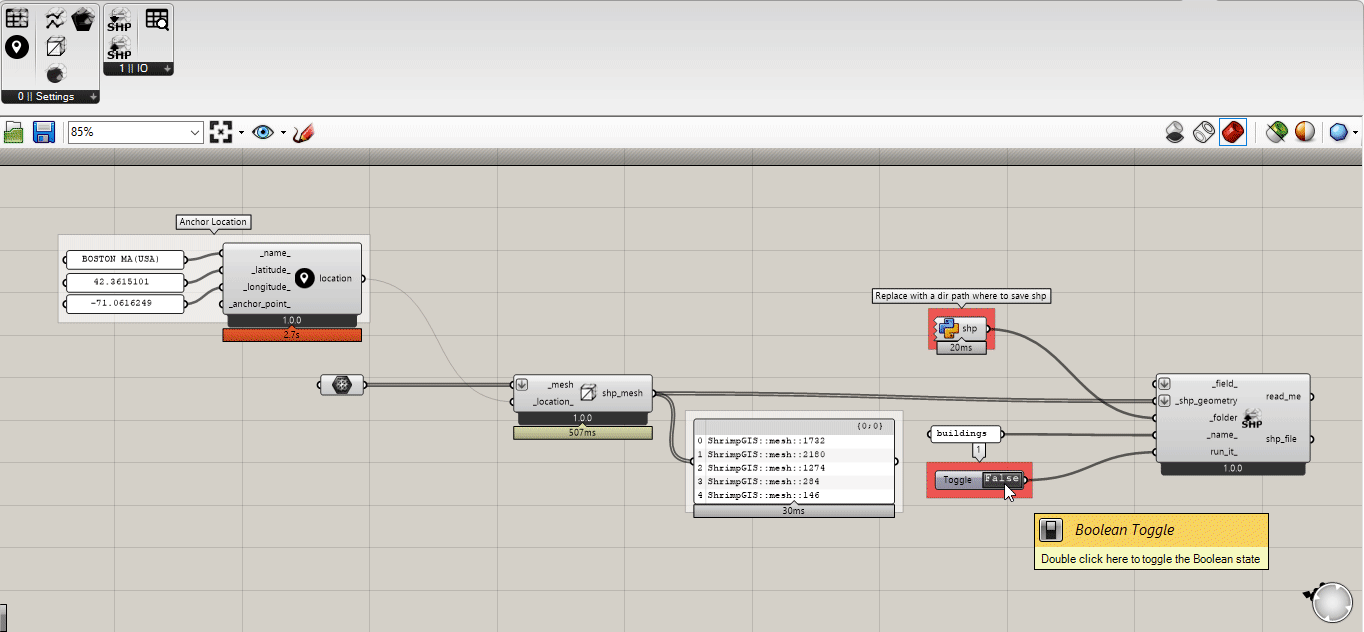Switch to the 1 || IO tab
The width and height of the screenshot is (1364, 632).
pyautogui.click(x=133, y=68)
